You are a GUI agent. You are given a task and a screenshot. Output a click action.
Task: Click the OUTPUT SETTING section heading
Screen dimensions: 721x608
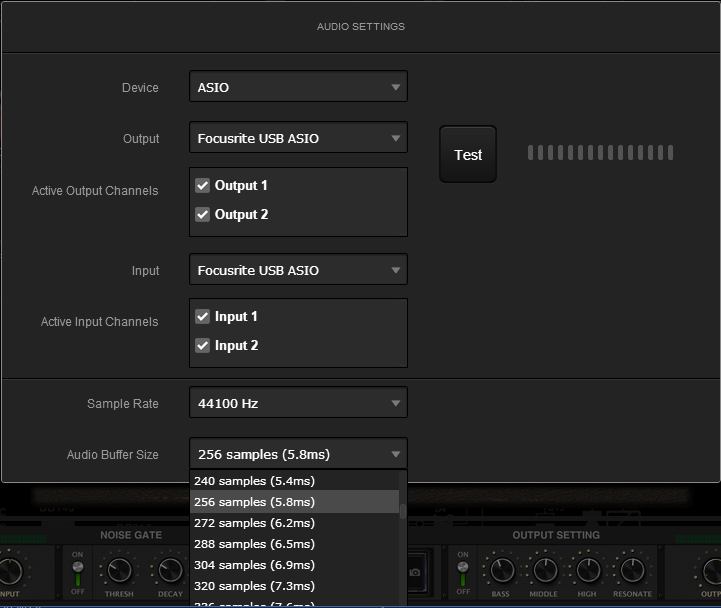[556, 535]
